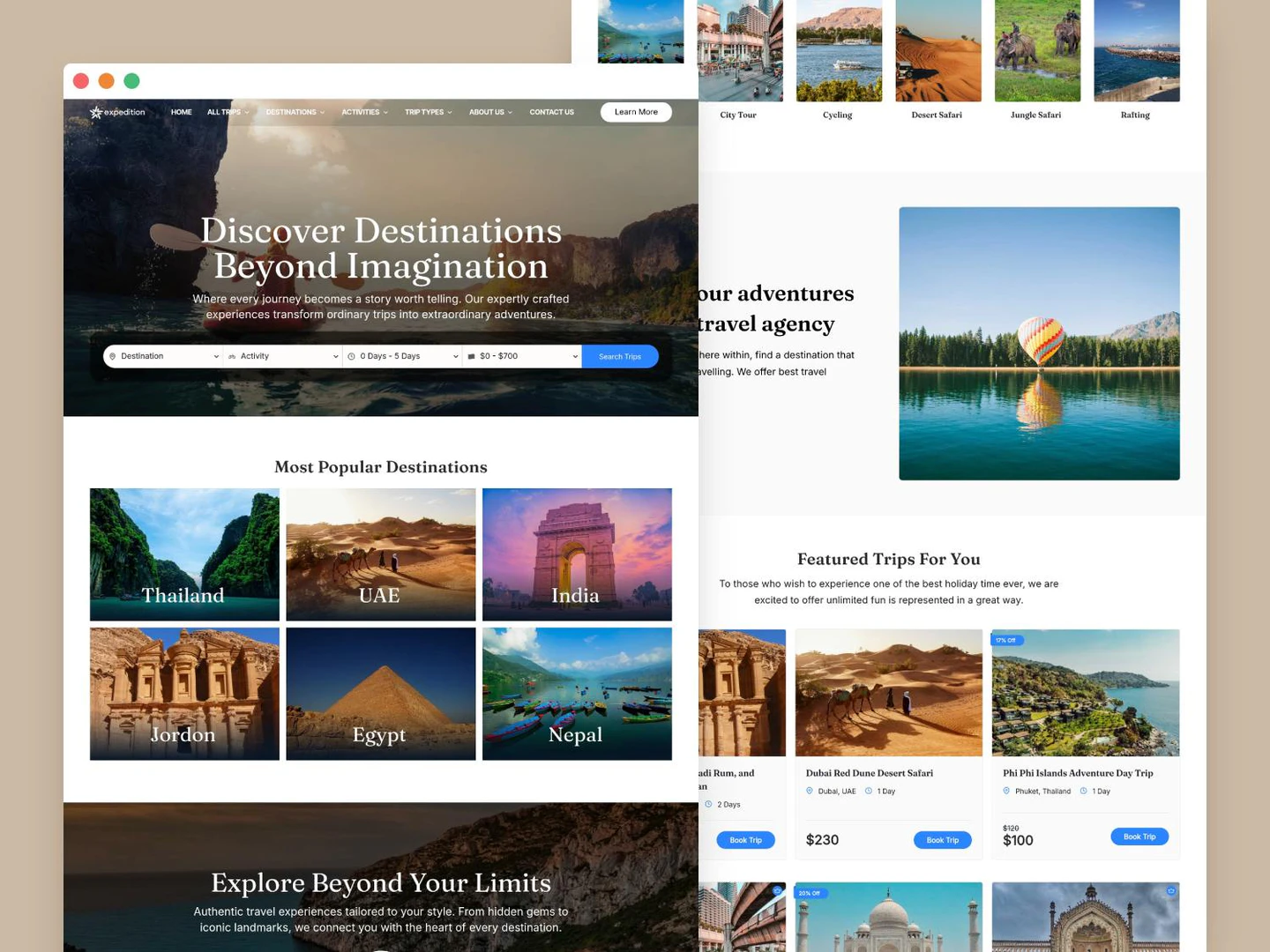
Task: Select the HOME navigation item
Action: click(181, 112)
